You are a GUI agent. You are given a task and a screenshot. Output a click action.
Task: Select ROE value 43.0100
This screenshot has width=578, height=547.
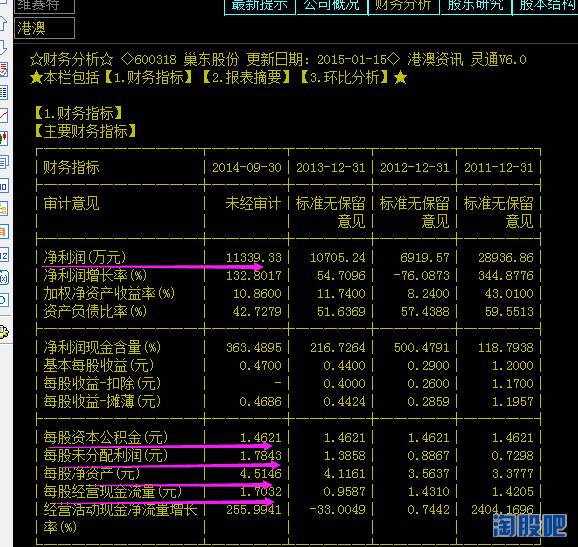pyautogui.click(x=509, y=294)
